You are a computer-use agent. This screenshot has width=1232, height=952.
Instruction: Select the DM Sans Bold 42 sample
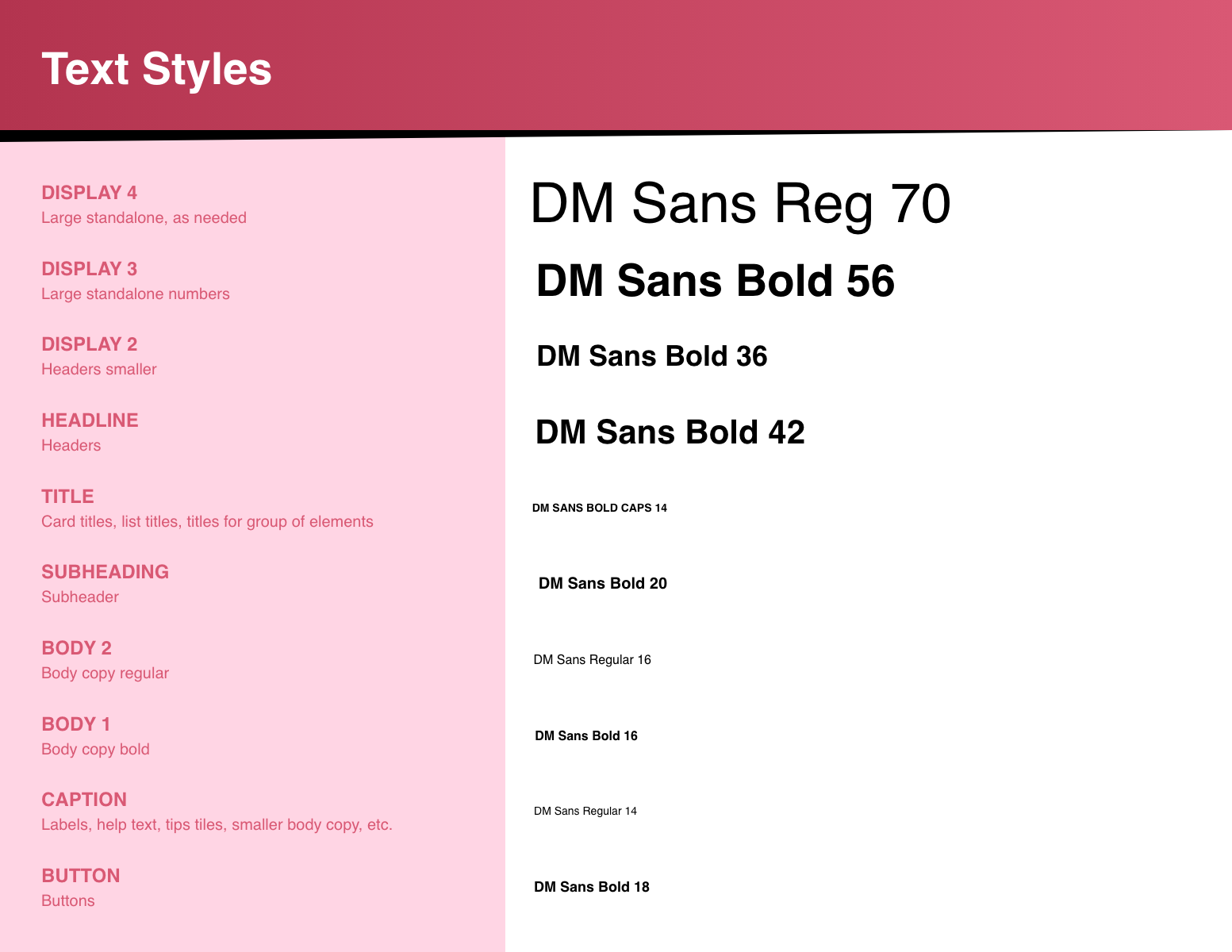(670, 432)
